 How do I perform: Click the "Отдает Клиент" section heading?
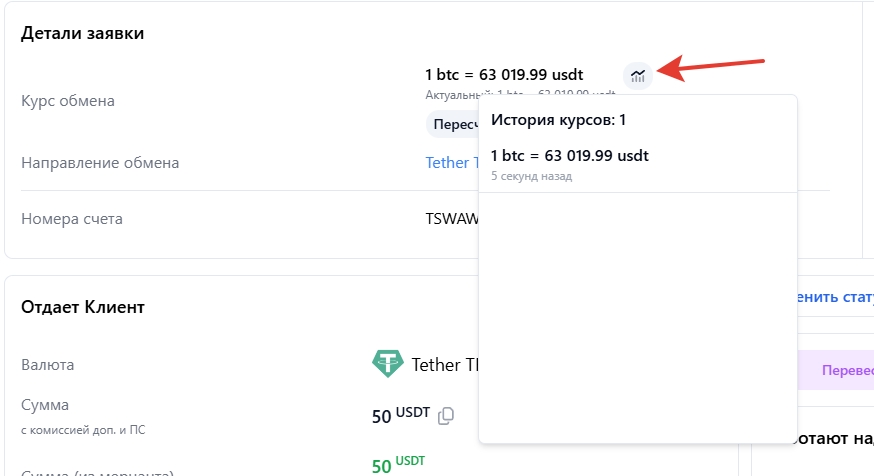click(83, 307)
